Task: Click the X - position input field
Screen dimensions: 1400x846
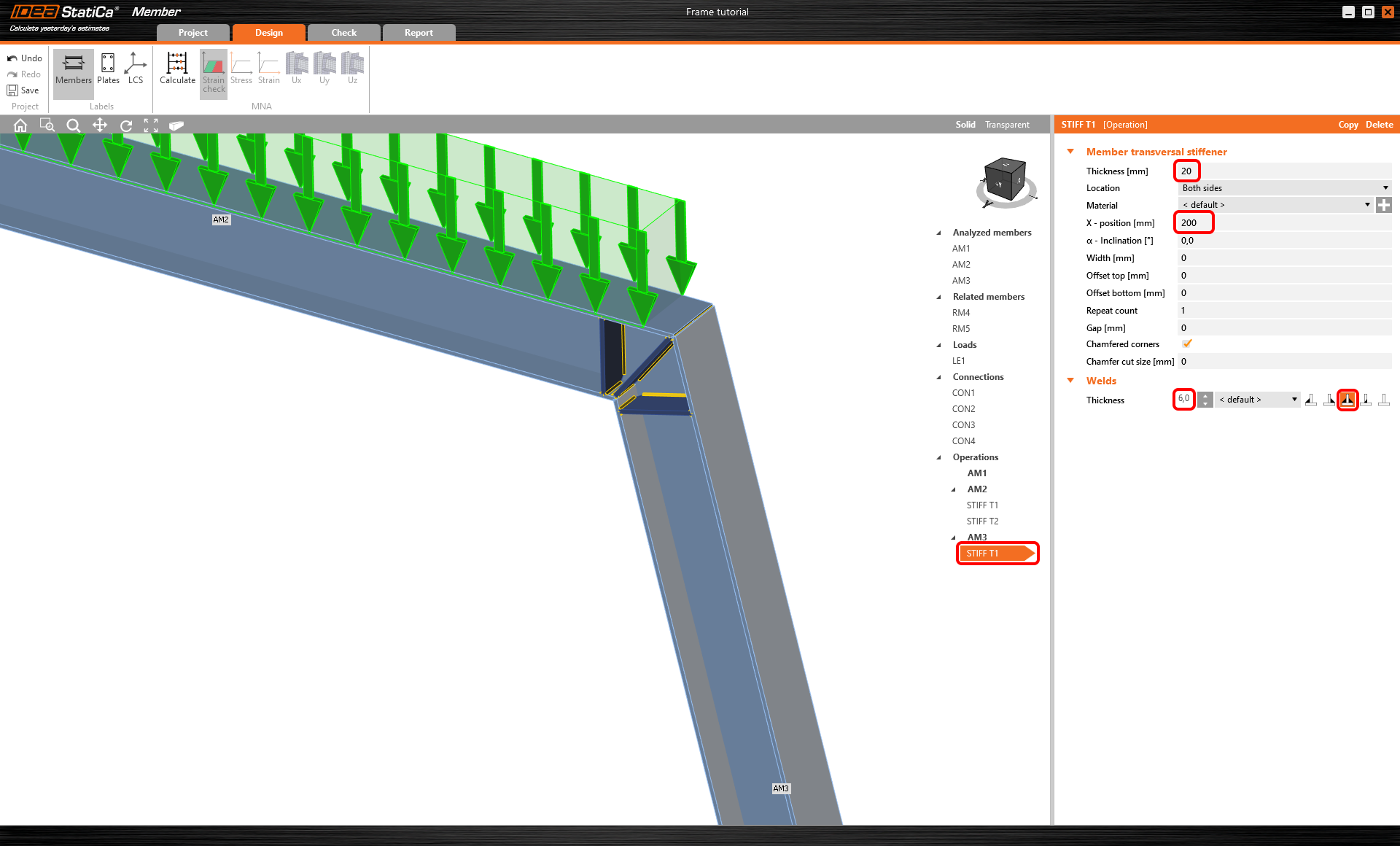Action: (x=1283, y=223)
